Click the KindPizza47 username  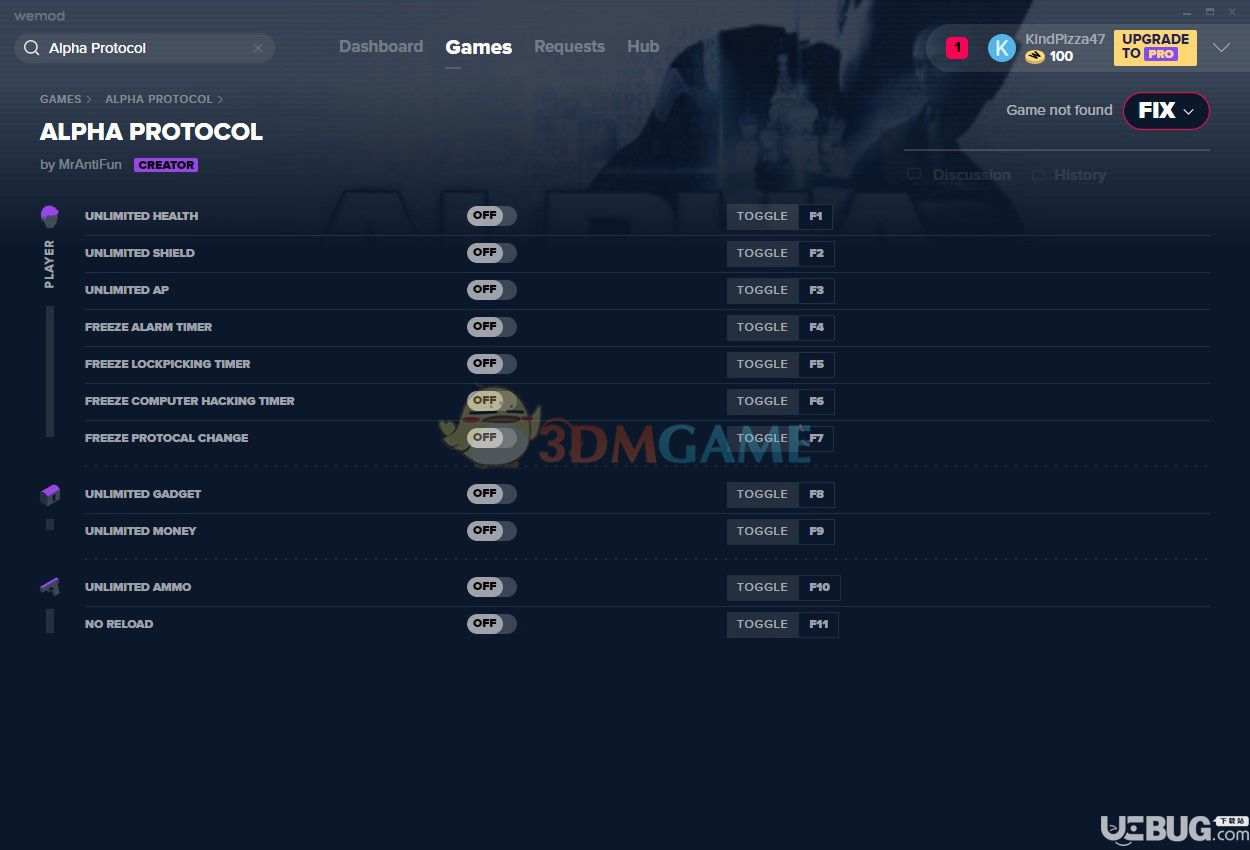(x=1065, y=39)
